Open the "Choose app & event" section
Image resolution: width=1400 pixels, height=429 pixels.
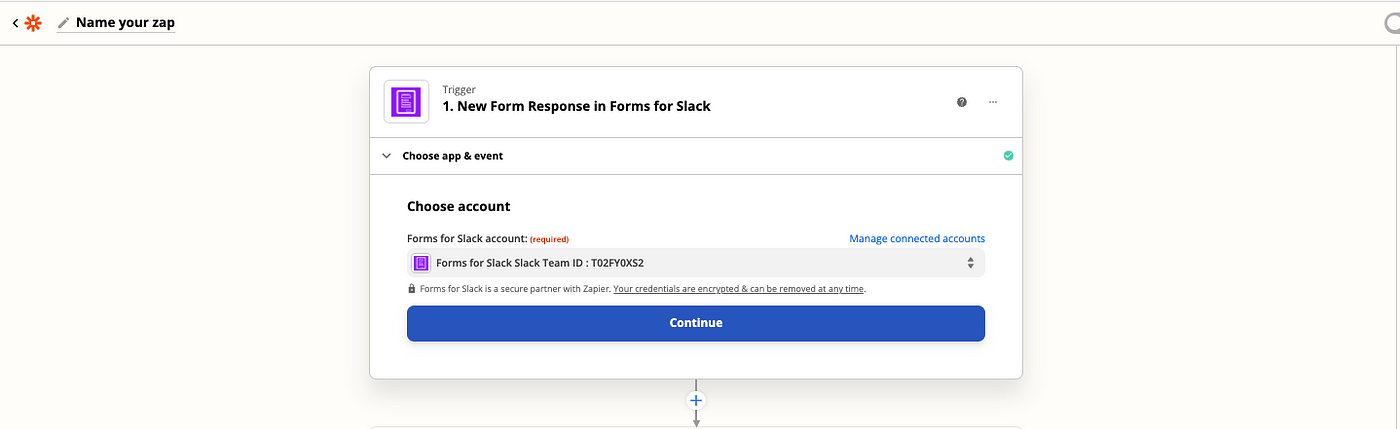coord(453,156)
